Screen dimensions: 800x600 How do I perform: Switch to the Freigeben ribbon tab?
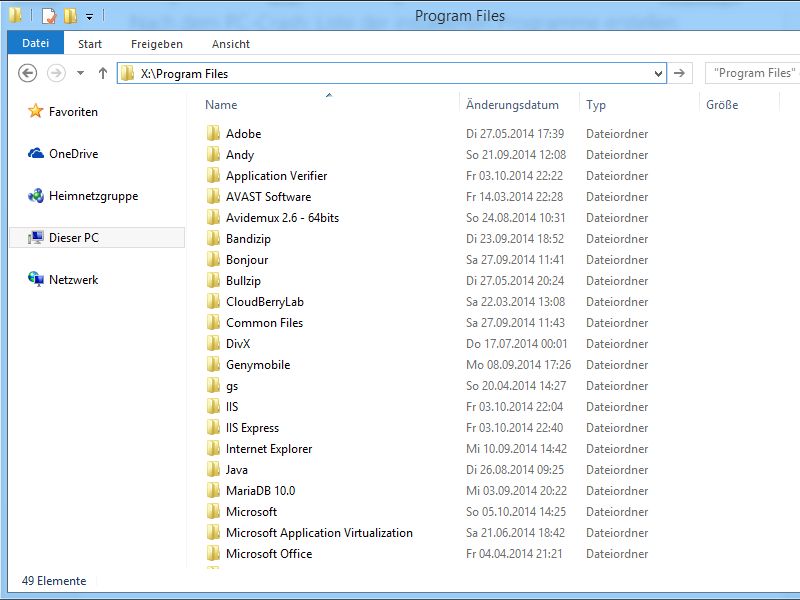click(157, 44)
